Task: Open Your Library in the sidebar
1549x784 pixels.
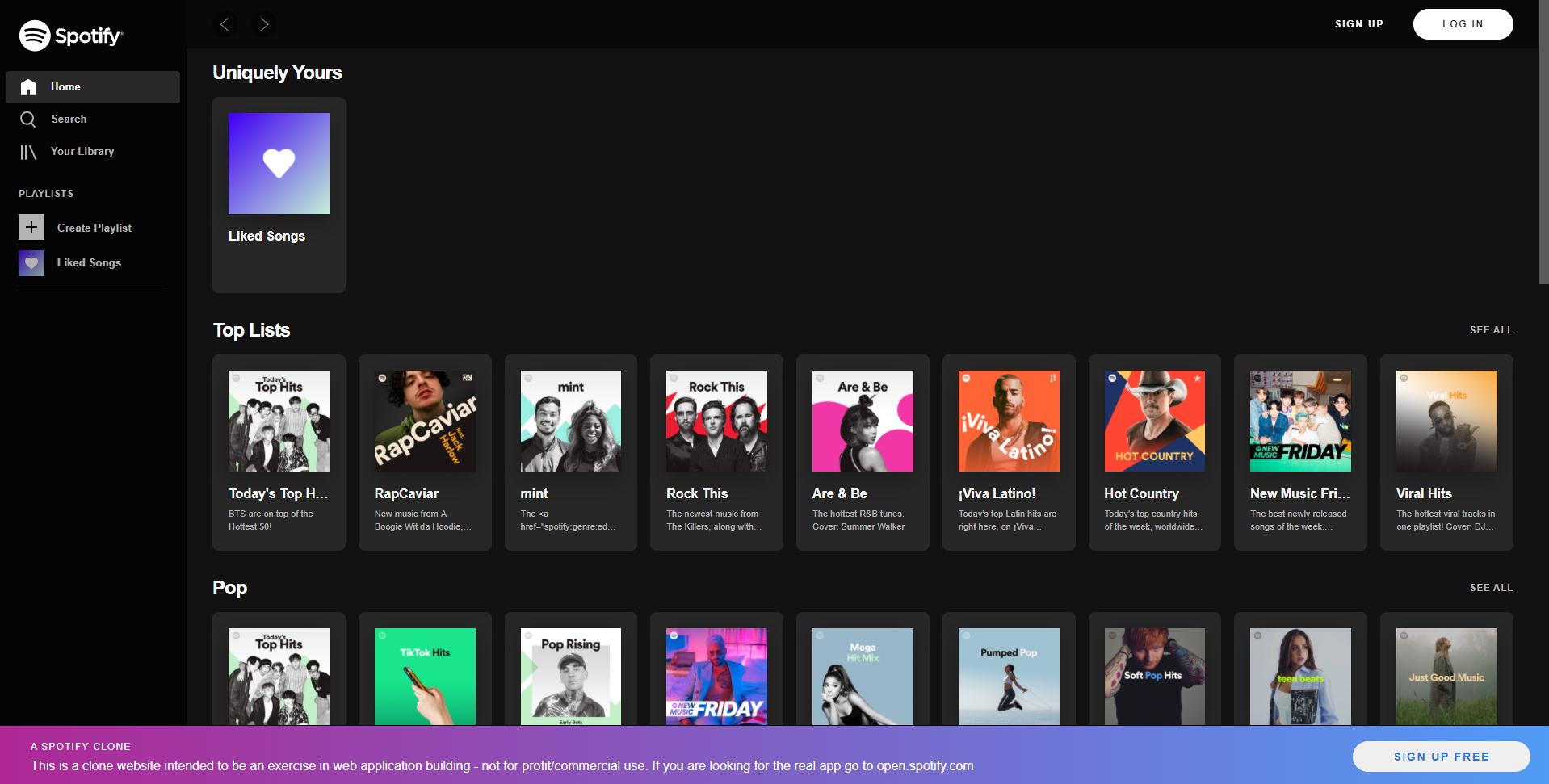Action: 93,152
